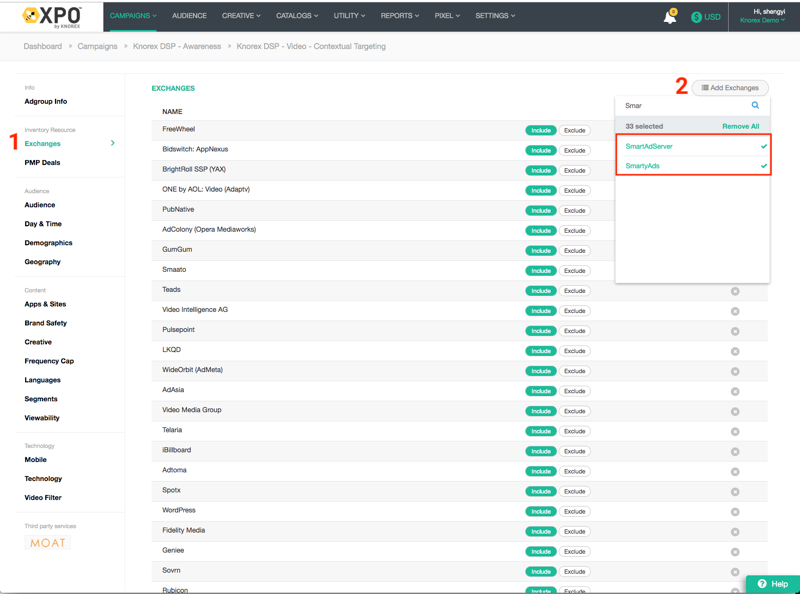This screenshot has width=800, height=594.
Task: Click the exchange search input field
Action: (x=684, y=105)
